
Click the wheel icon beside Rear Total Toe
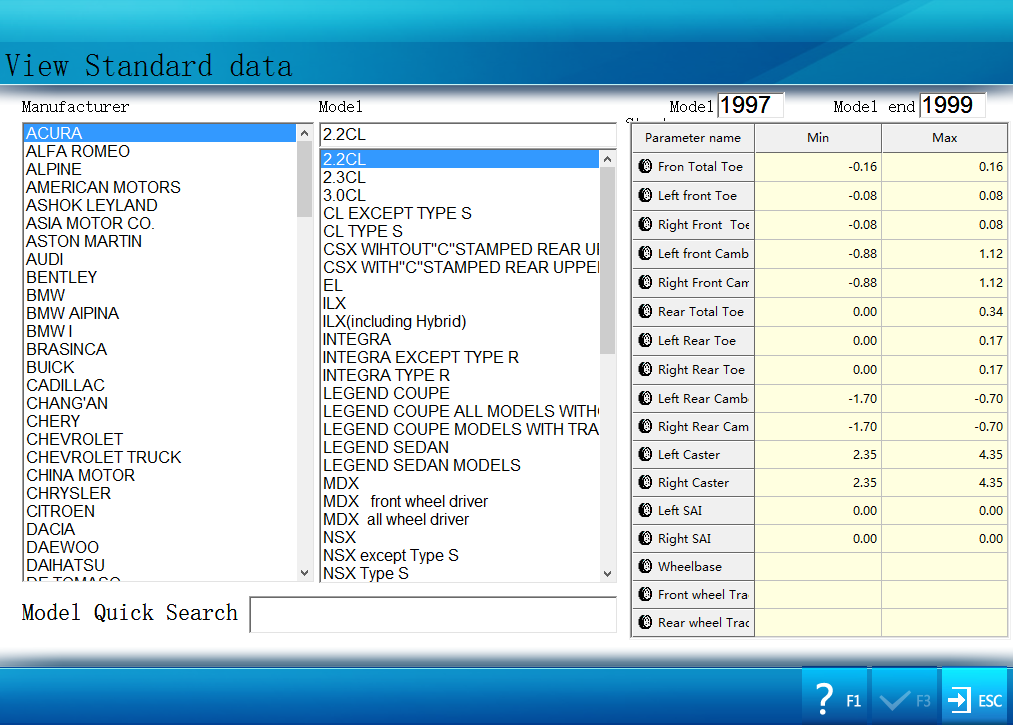pos(645,312)
